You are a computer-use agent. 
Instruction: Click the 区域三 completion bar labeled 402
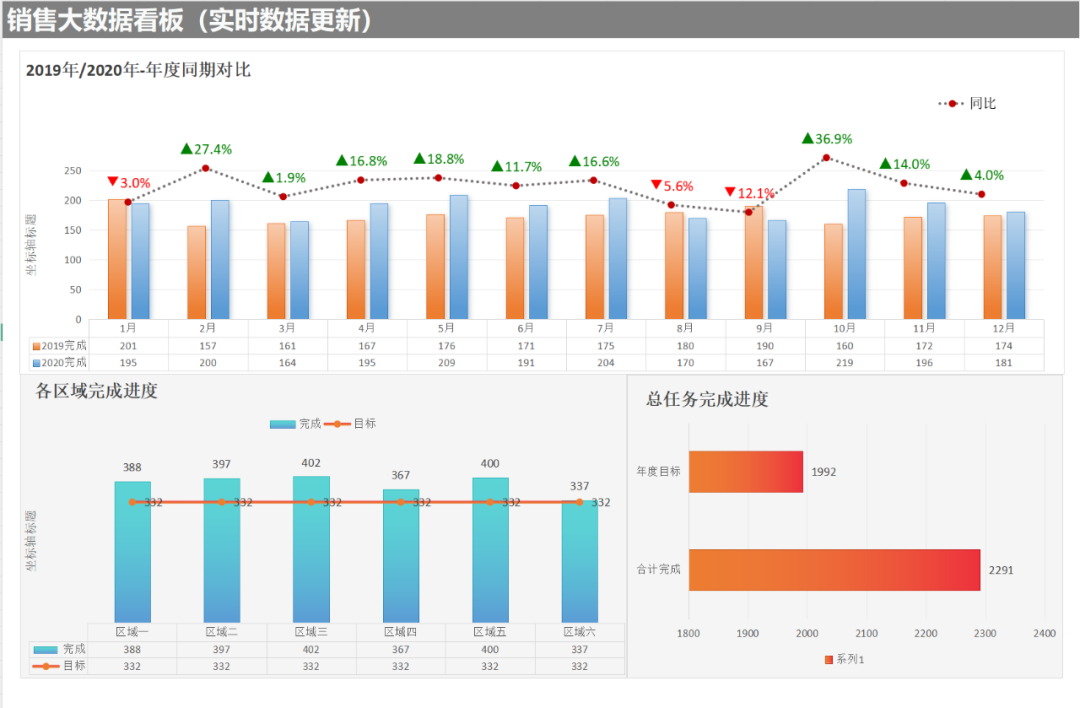(x=311, y=550)
